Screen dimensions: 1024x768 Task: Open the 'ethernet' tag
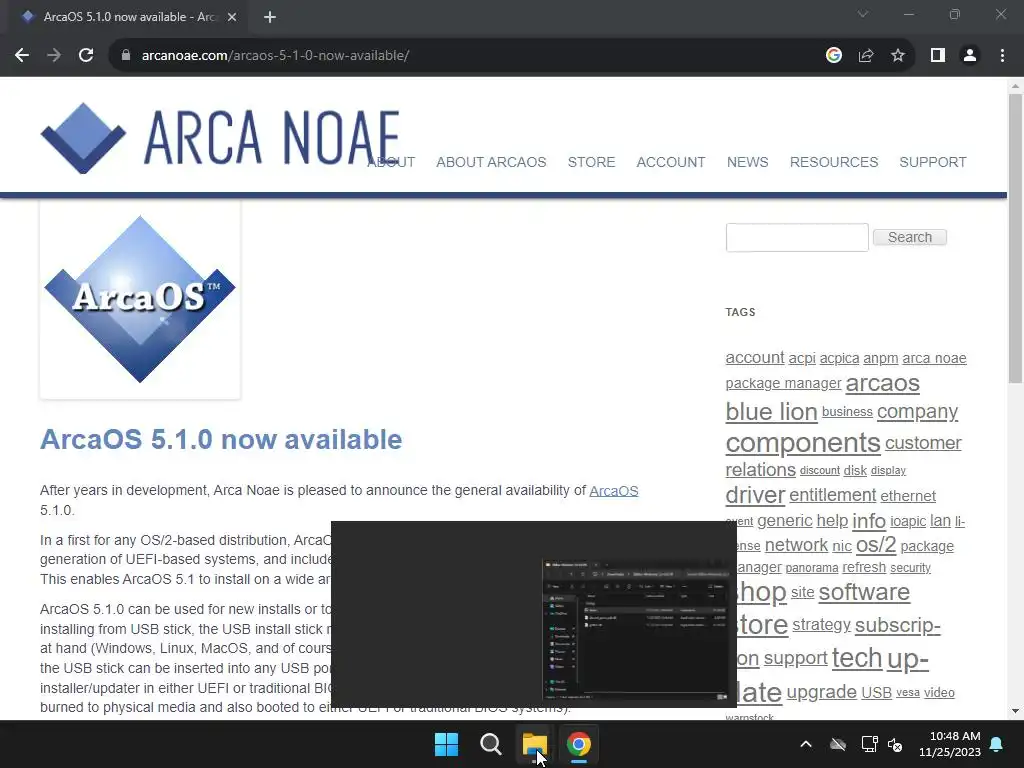(908, 496)
